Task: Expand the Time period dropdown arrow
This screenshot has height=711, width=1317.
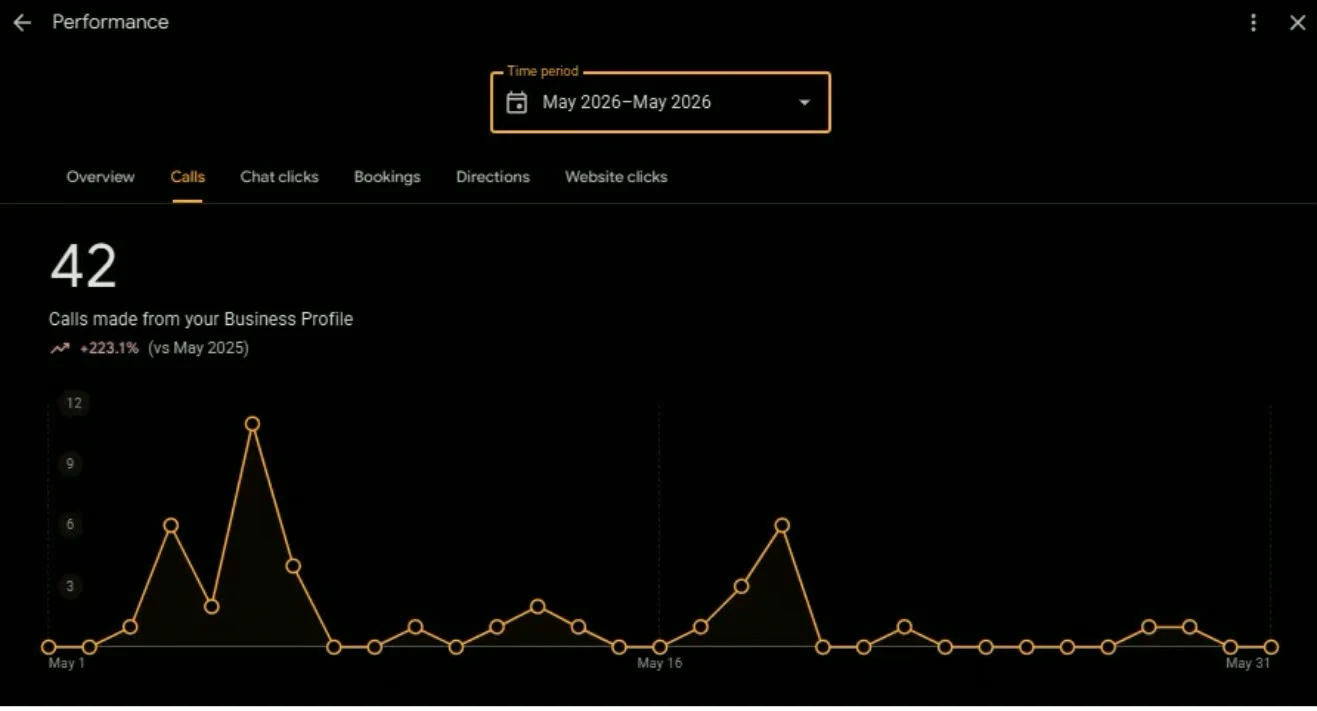Action: [804, 102]
